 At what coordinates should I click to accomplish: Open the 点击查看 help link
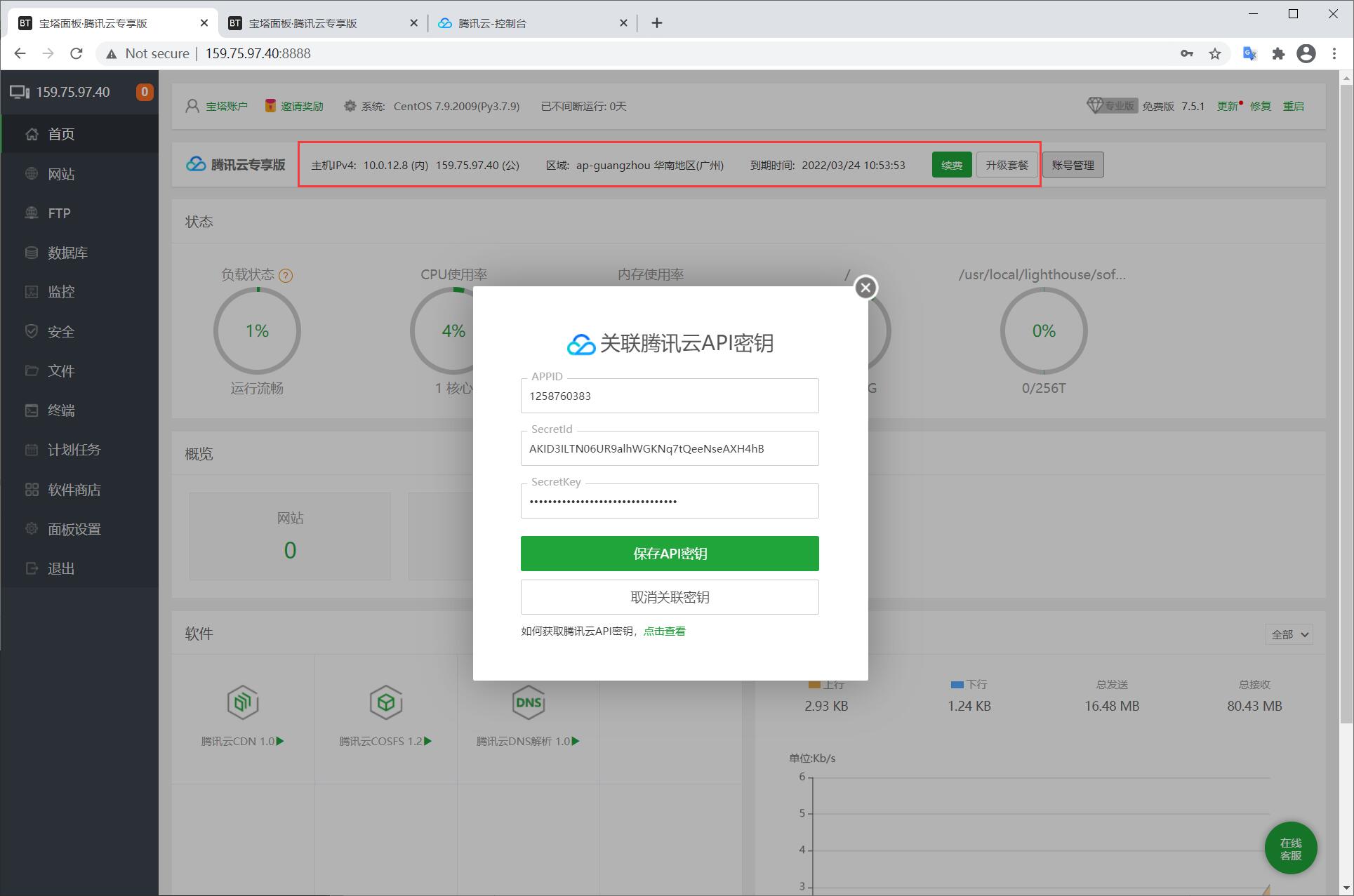665,631
